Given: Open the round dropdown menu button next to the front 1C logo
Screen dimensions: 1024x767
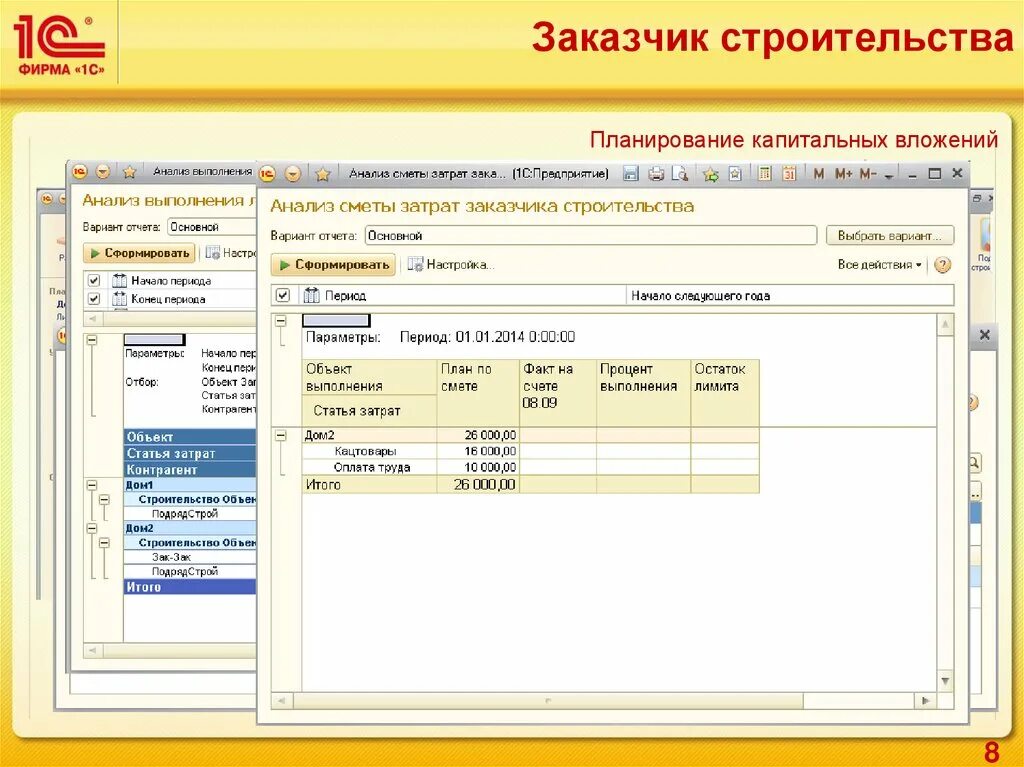Looking at the screenshot, I should [293, 174].
